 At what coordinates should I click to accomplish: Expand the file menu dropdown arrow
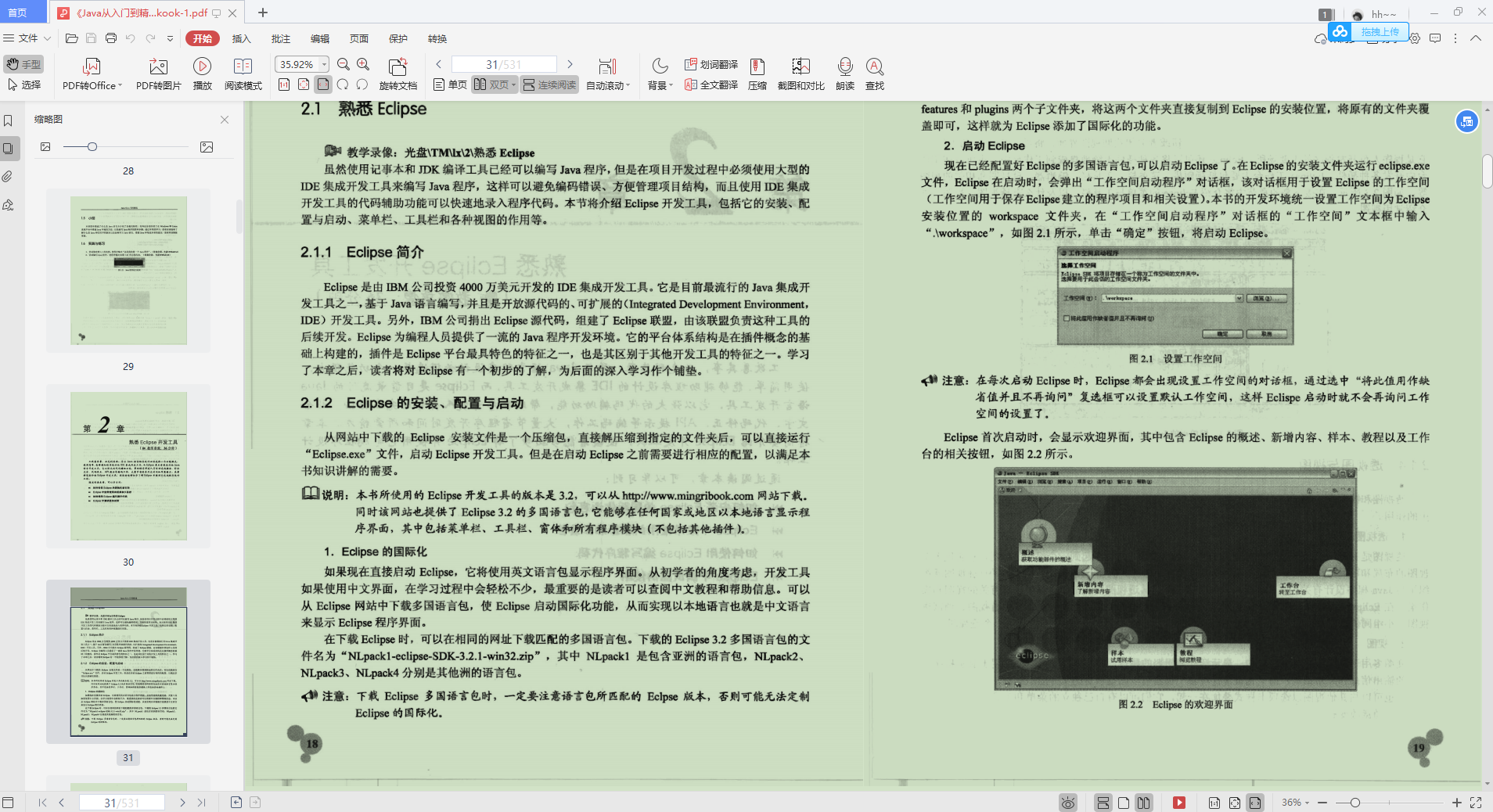coord(48,38)
